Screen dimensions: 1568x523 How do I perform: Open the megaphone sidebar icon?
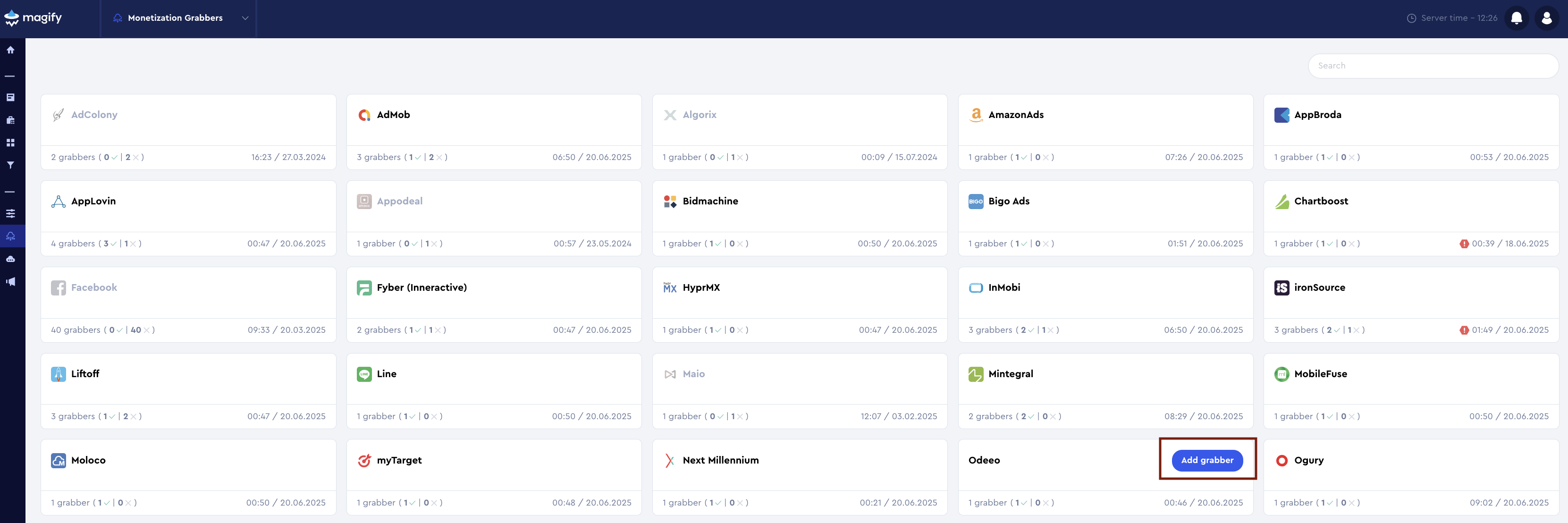(x=10, y=281)
